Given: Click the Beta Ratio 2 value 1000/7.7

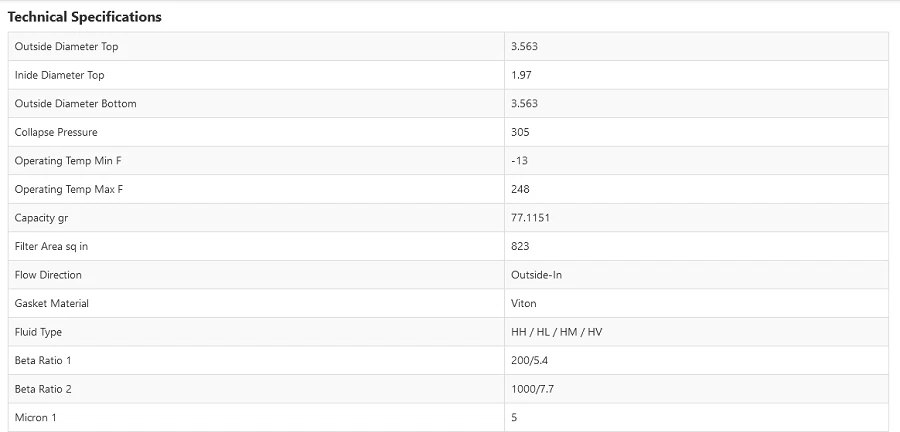Looking at the screenshot, I should click(533, 389).
